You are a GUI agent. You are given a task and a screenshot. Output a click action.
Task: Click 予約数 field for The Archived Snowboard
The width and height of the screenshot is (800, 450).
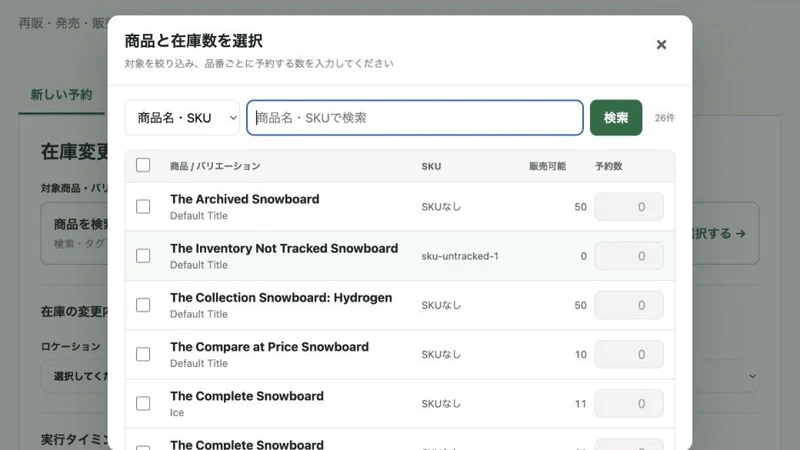tap(629, 207)
